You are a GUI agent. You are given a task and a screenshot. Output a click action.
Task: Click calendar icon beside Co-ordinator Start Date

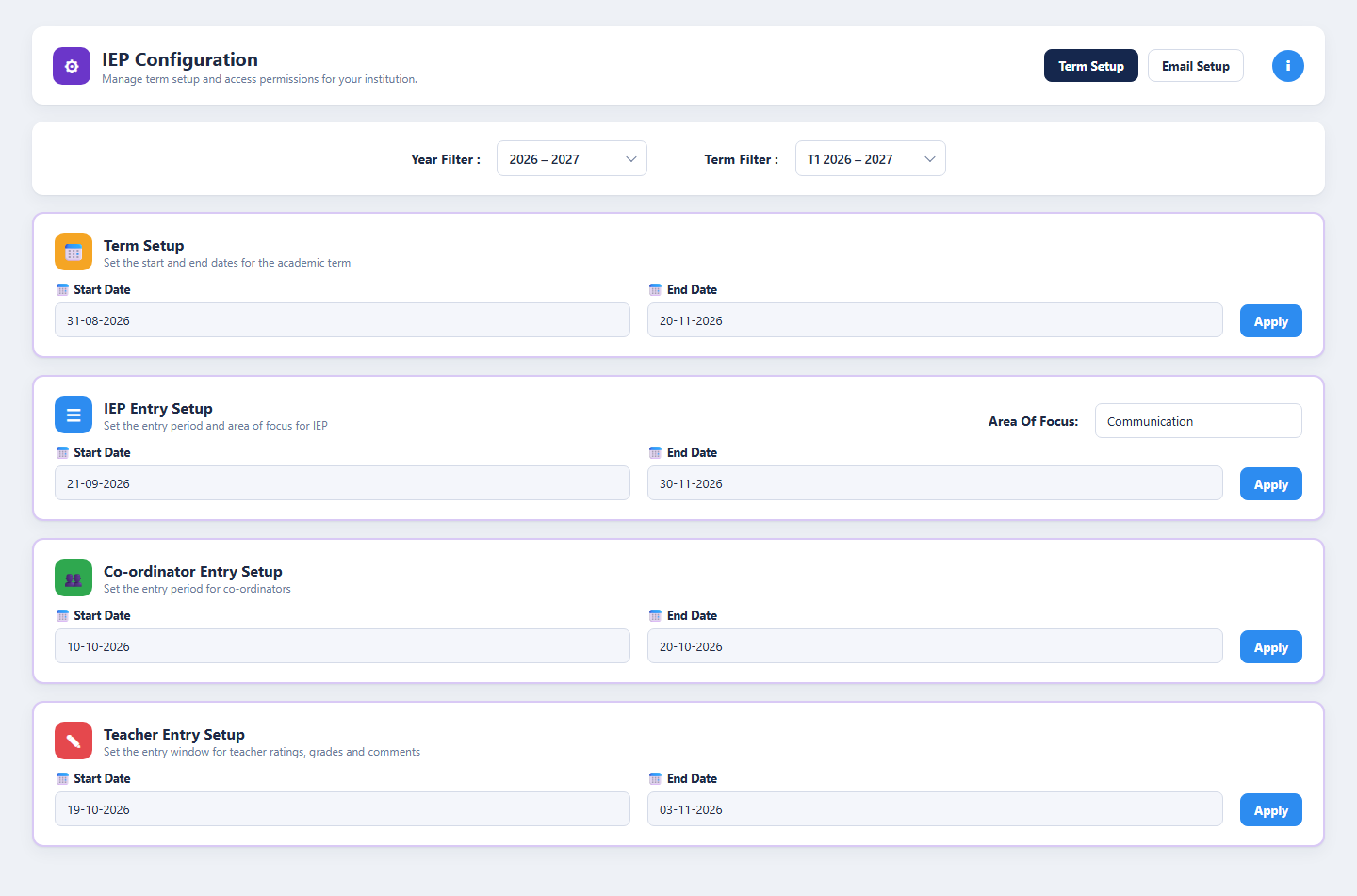click(x=62, y=615)
